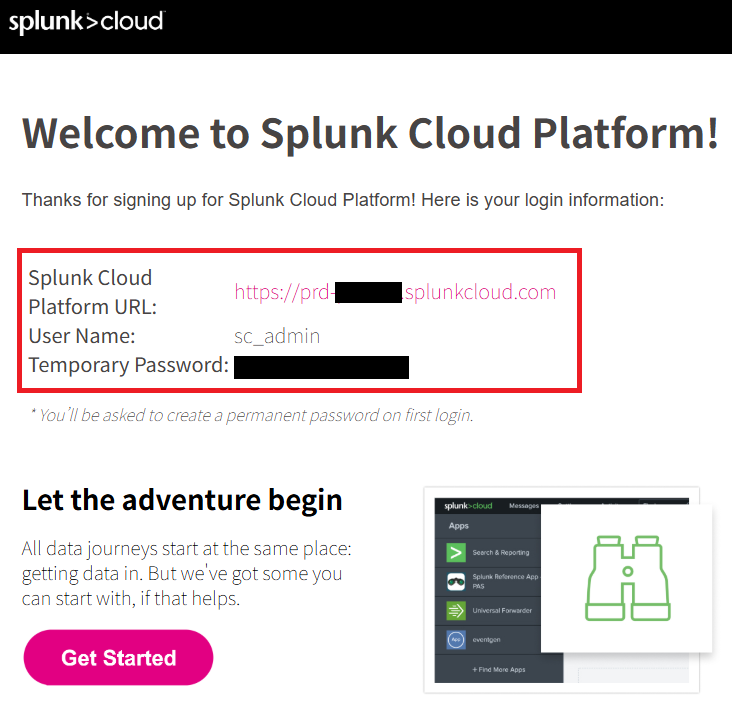Screen dimensions: 732x727
Task: Click the Universal Forwarder label
Action: tap(501, 610)
